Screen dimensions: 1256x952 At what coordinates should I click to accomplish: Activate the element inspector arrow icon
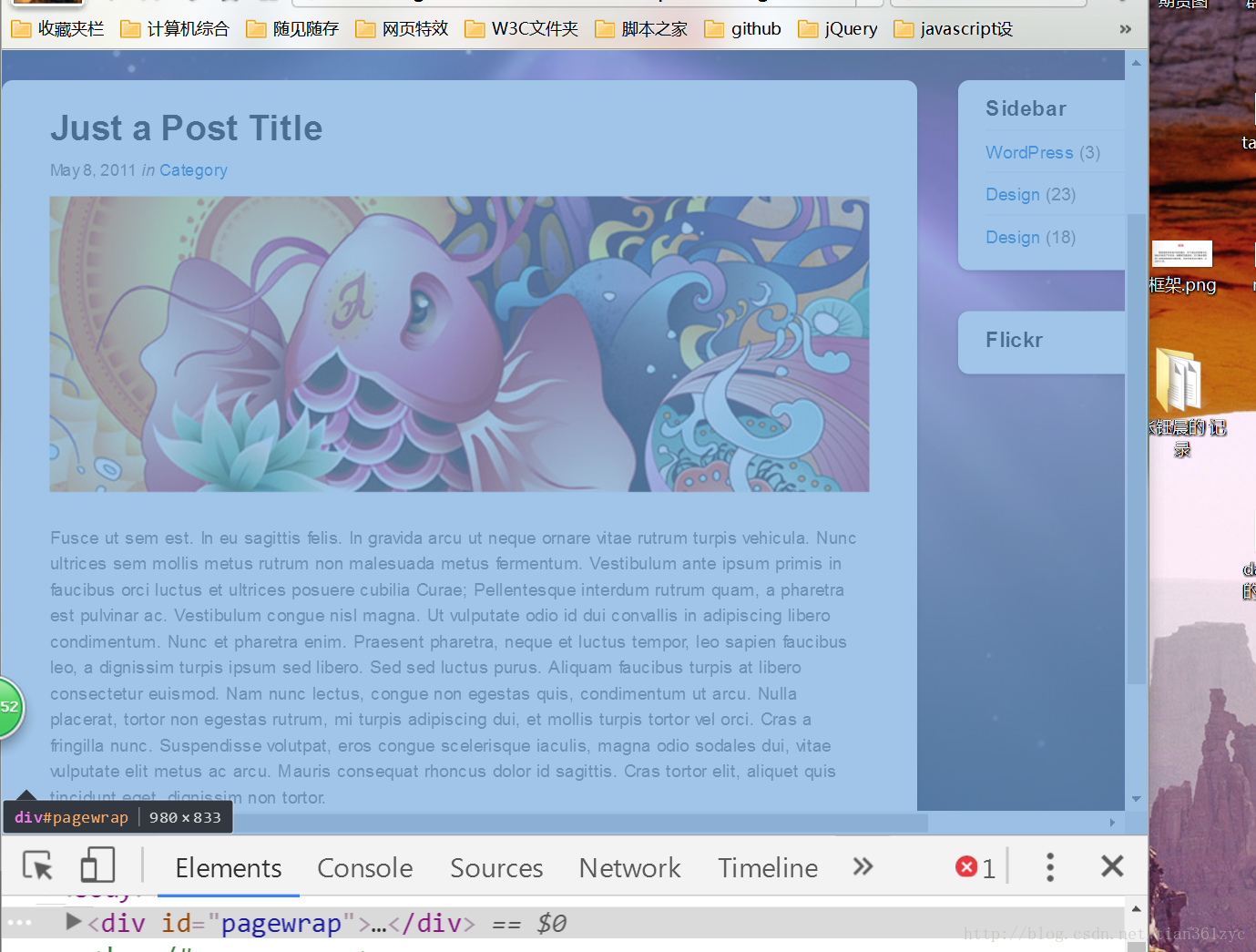(38, 865)
